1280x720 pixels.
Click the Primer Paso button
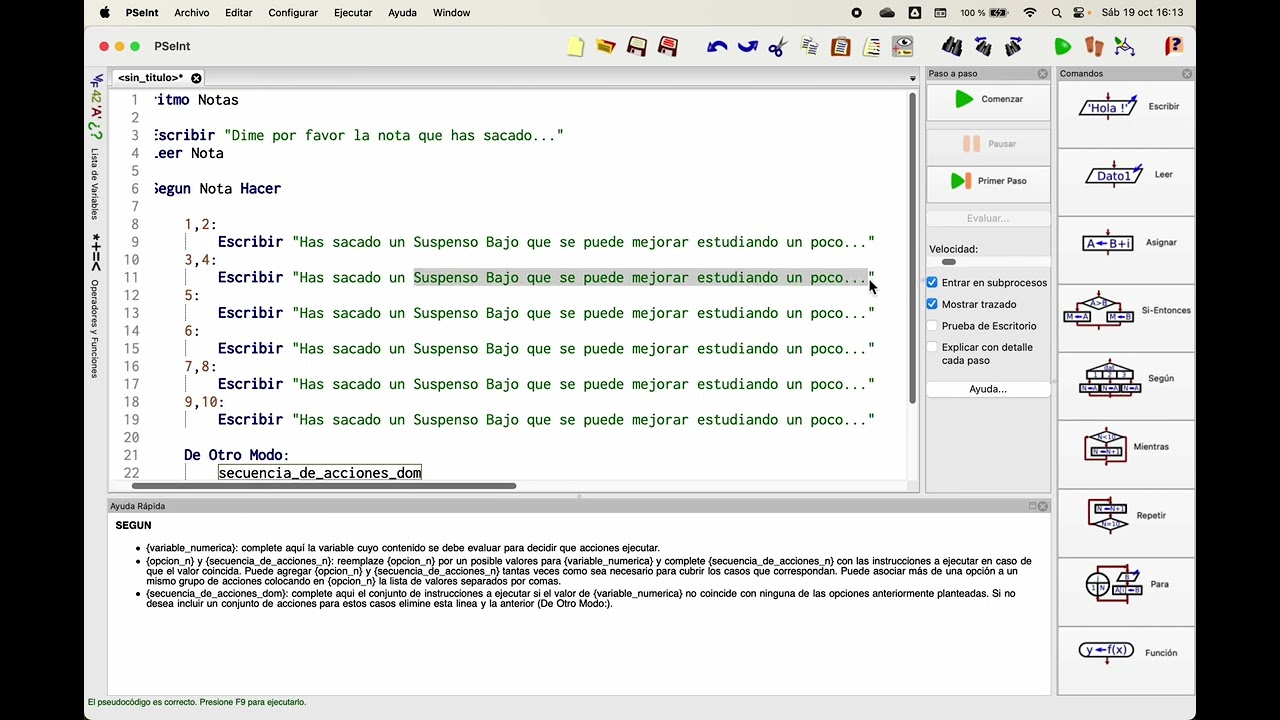click(988, 181)
